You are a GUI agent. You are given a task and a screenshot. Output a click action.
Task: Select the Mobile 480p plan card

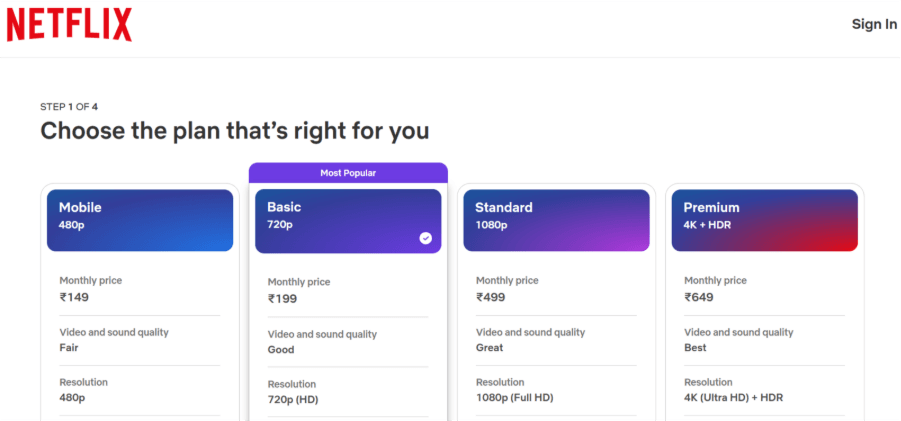[140, 220]
